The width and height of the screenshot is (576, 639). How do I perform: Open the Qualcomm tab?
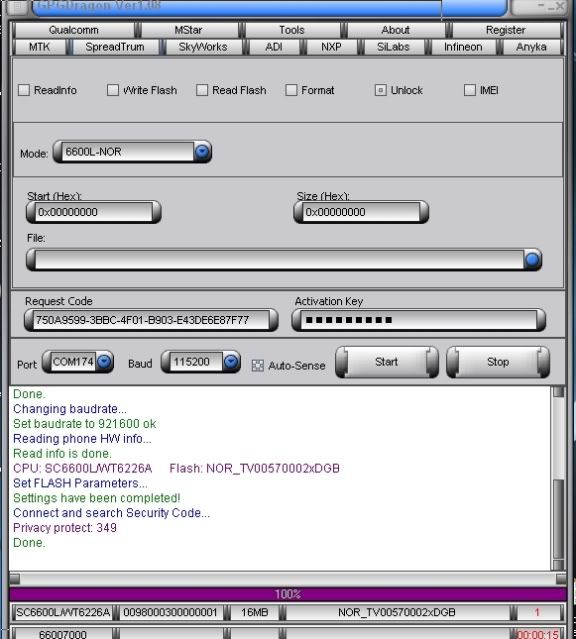click(x=74, y=30)
